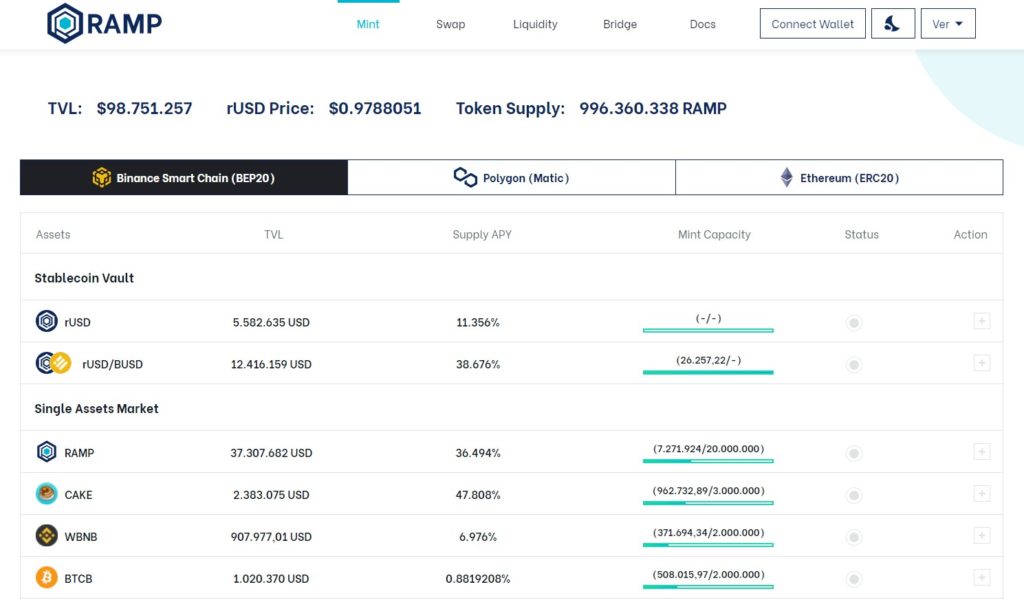This screenshot has height=600, width=1024.
Task: Click the CAKE asset name
Action: pos(78,495)
